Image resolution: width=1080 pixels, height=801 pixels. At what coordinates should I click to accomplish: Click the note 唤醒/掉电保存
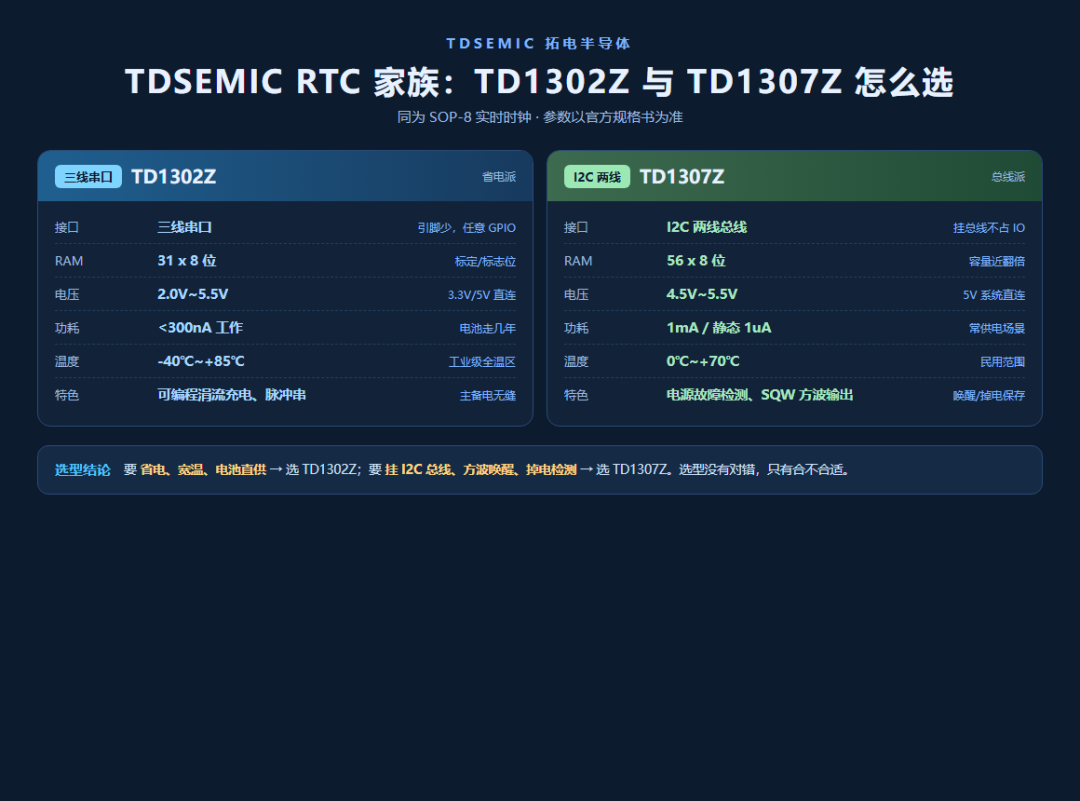989,396
